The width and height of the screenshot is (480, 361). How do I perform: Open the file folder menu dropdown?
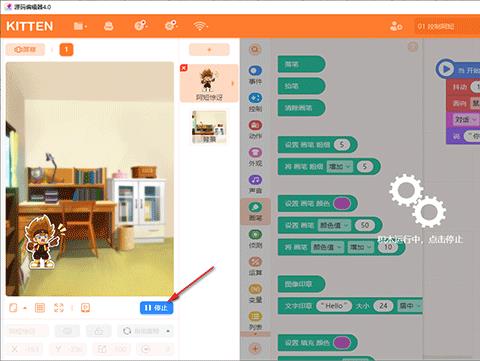80,26
